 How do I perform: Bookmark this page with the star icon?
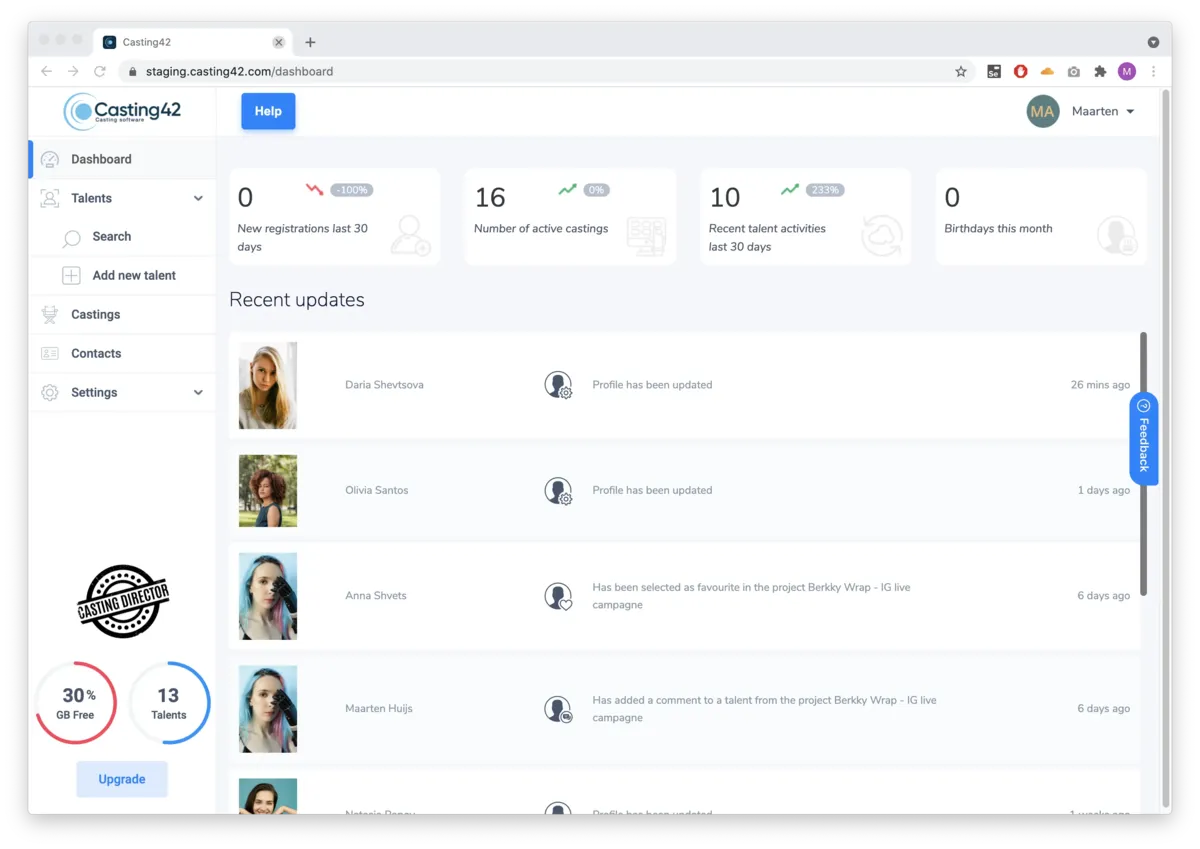(961, 72)
